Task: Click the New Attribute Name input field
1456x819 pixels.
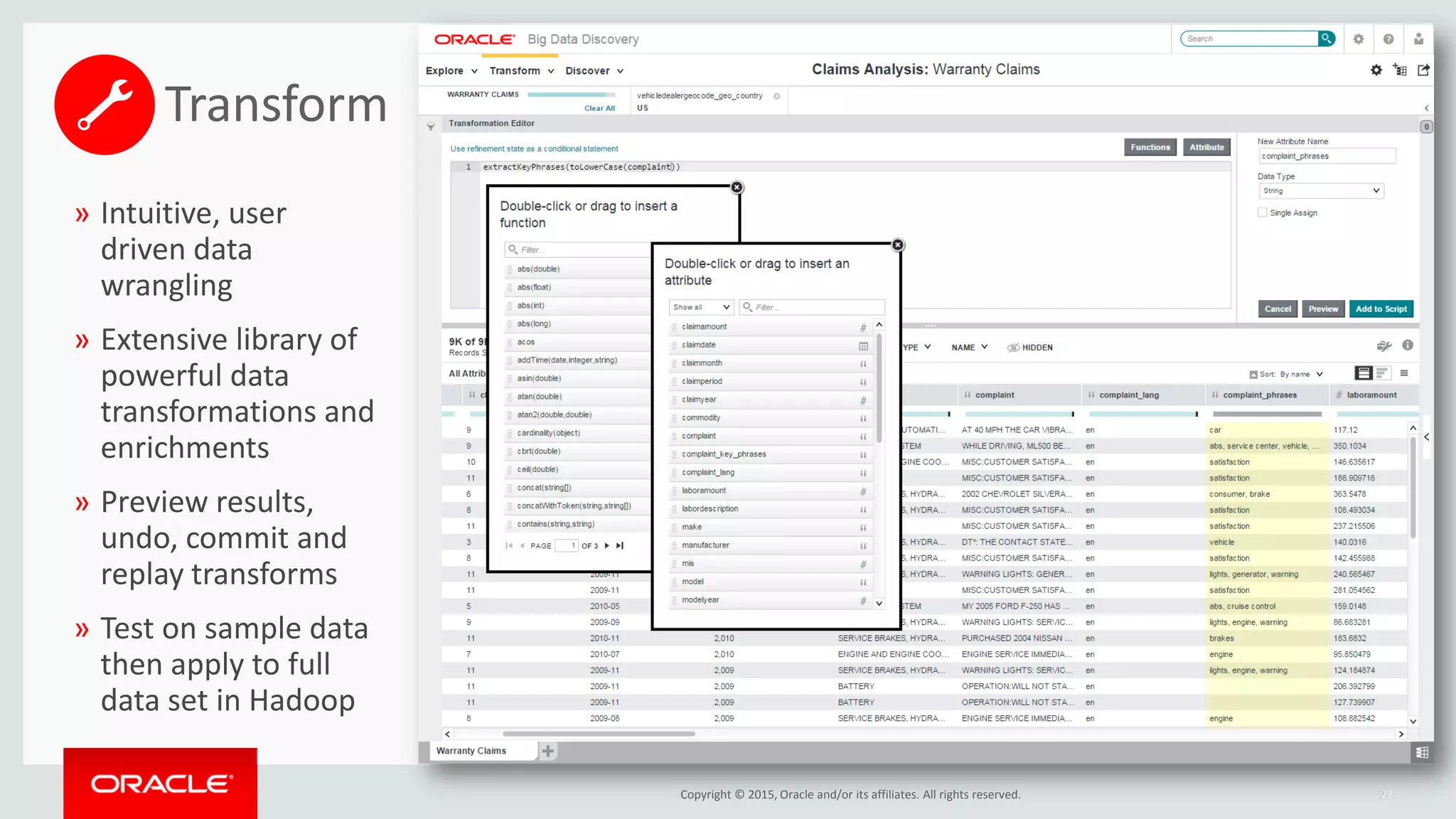Action: 1327,156
